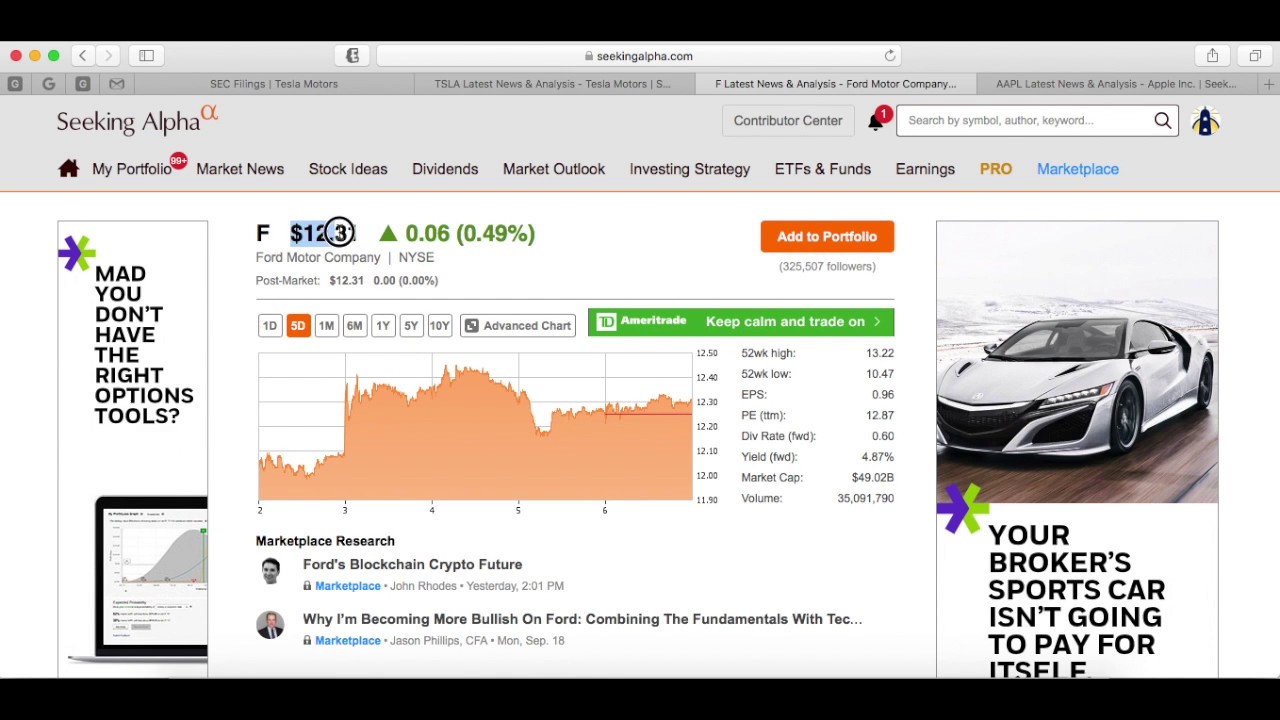Open the Advanced Chart button
Viewport: 1280px width, 720px height.
click(518, 326)
